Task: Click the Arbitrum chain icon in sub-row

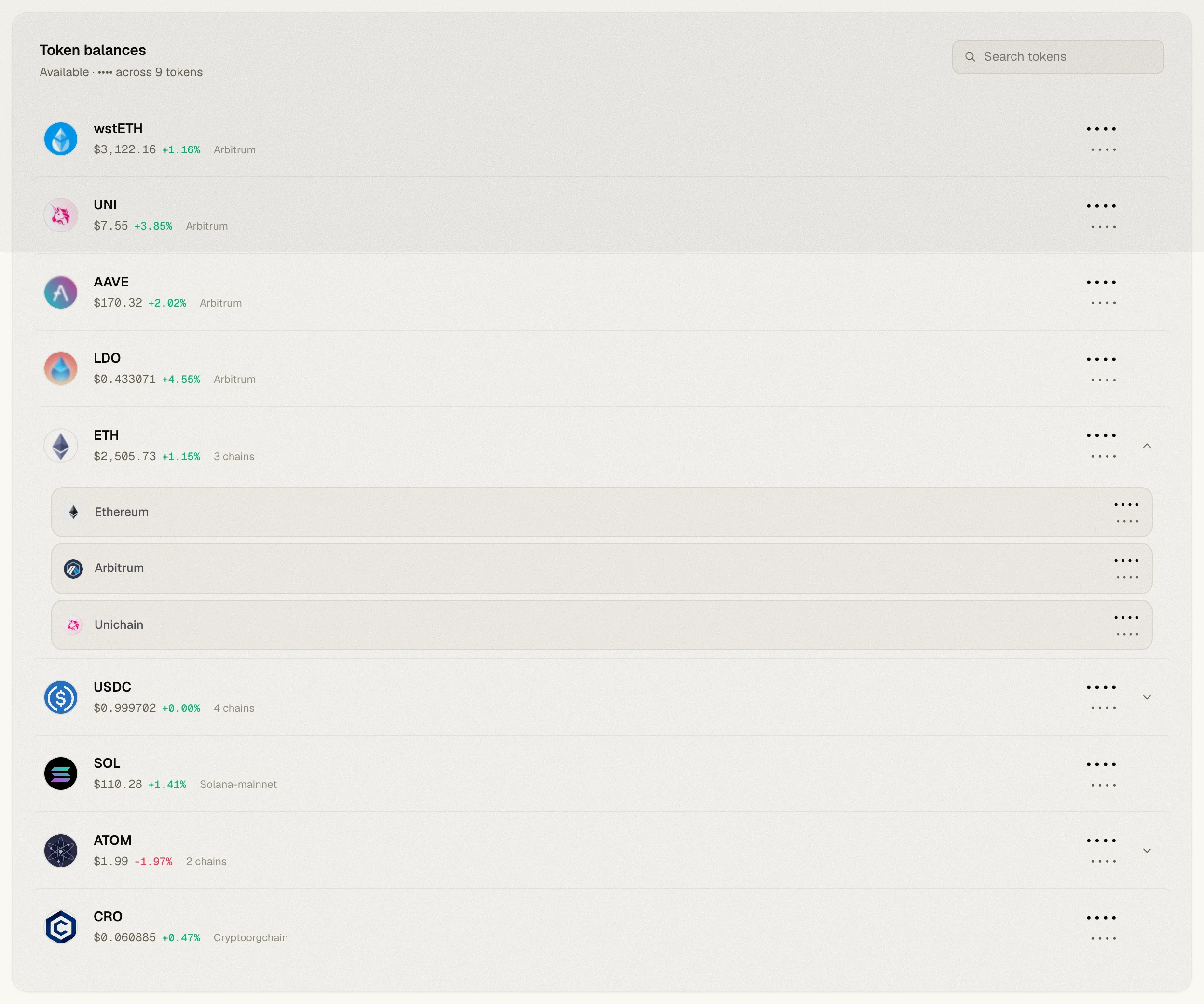Action: point(73,569)
